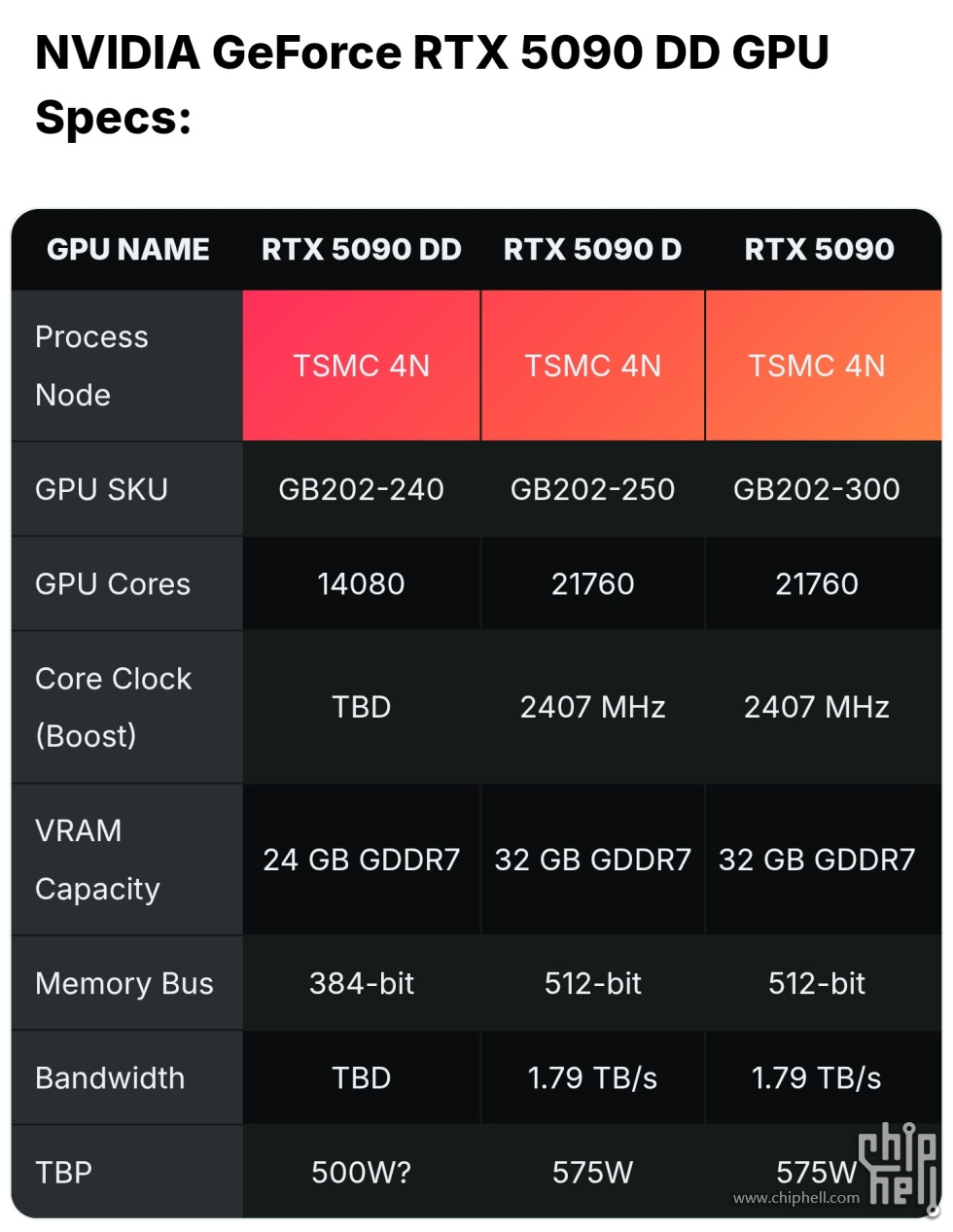This screenshot has height=1232, width=953.
Task: Select the 384-bit memory bus cell
Action: (x=362, y=983)
